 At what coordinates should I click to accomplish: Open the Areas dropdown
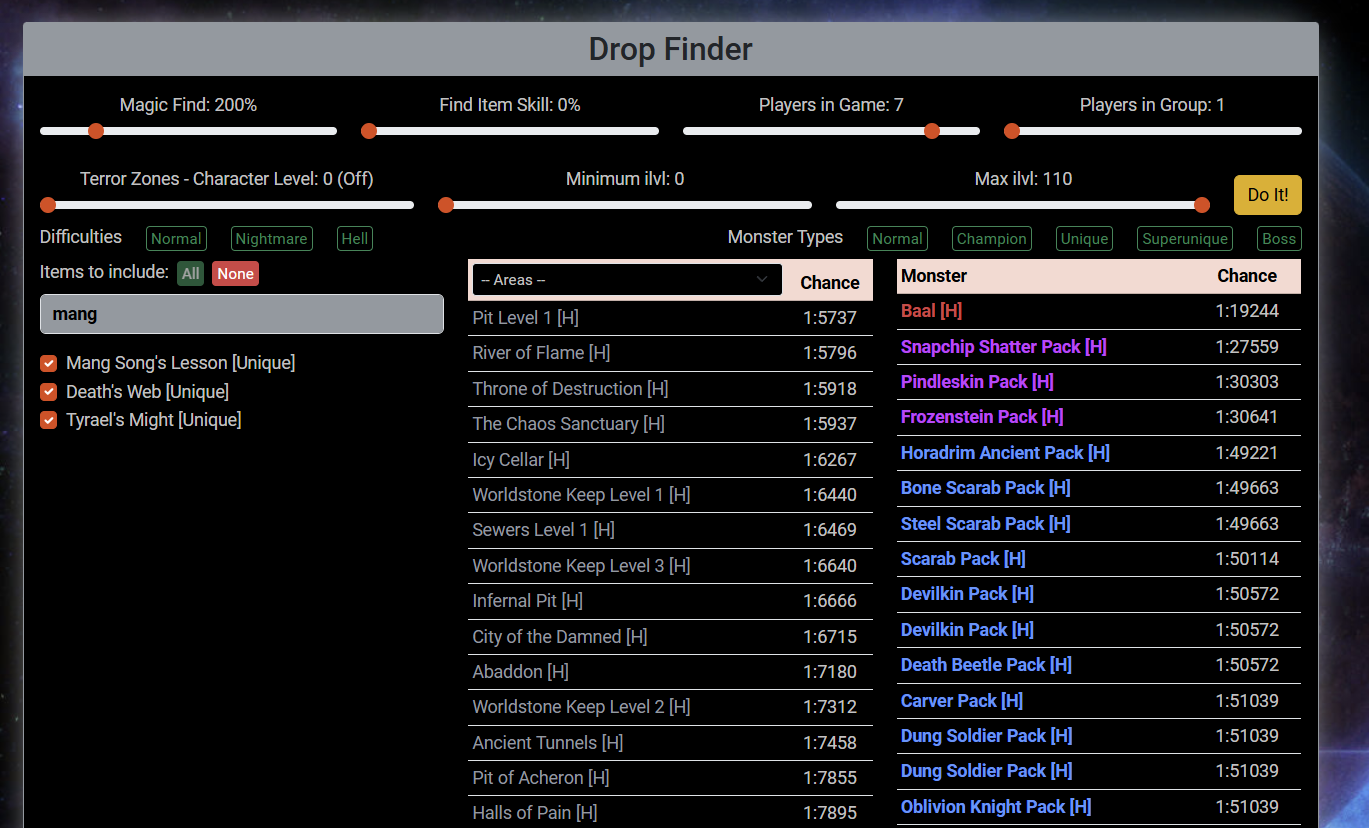click(x=627, y=280)
